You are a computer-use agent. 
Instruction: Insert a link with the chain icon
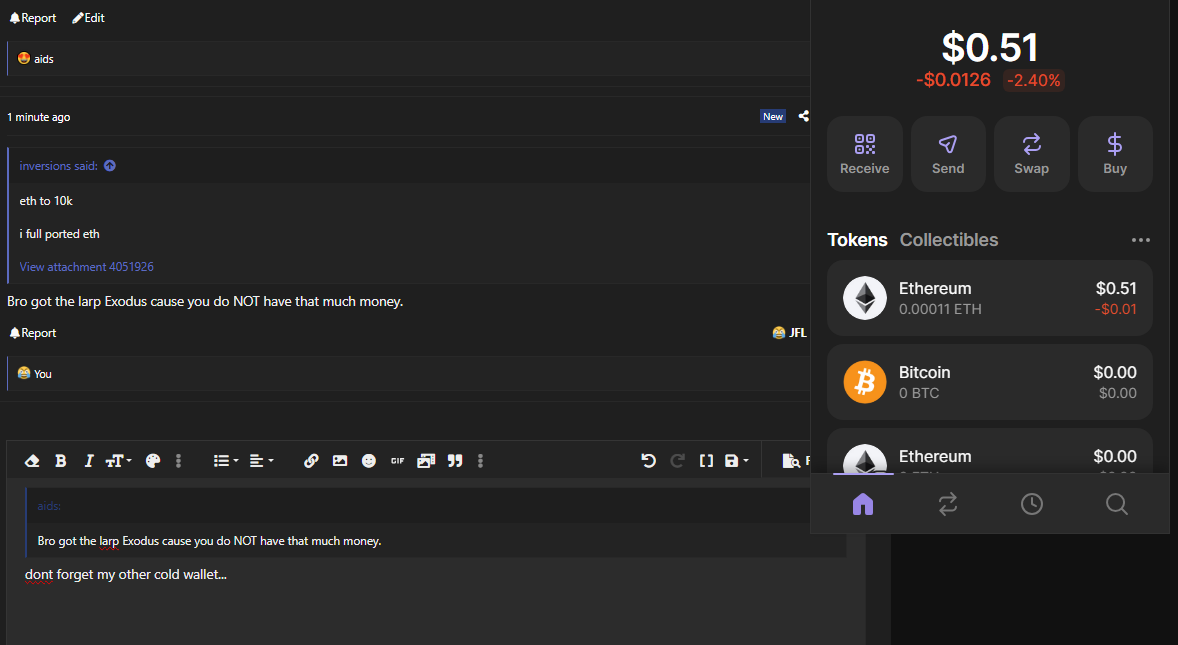(x=311, y=460)
